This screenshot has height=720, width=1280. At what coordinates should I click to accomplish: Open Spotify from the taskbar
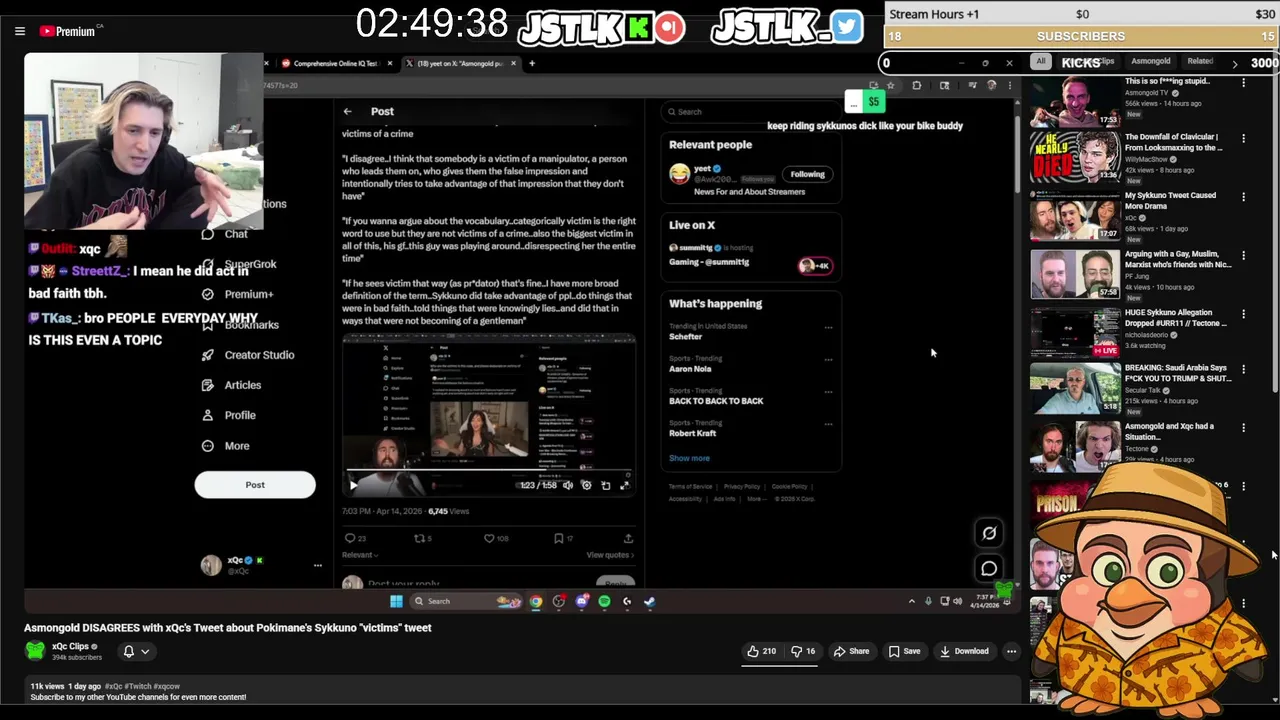[x=604, y=601]
